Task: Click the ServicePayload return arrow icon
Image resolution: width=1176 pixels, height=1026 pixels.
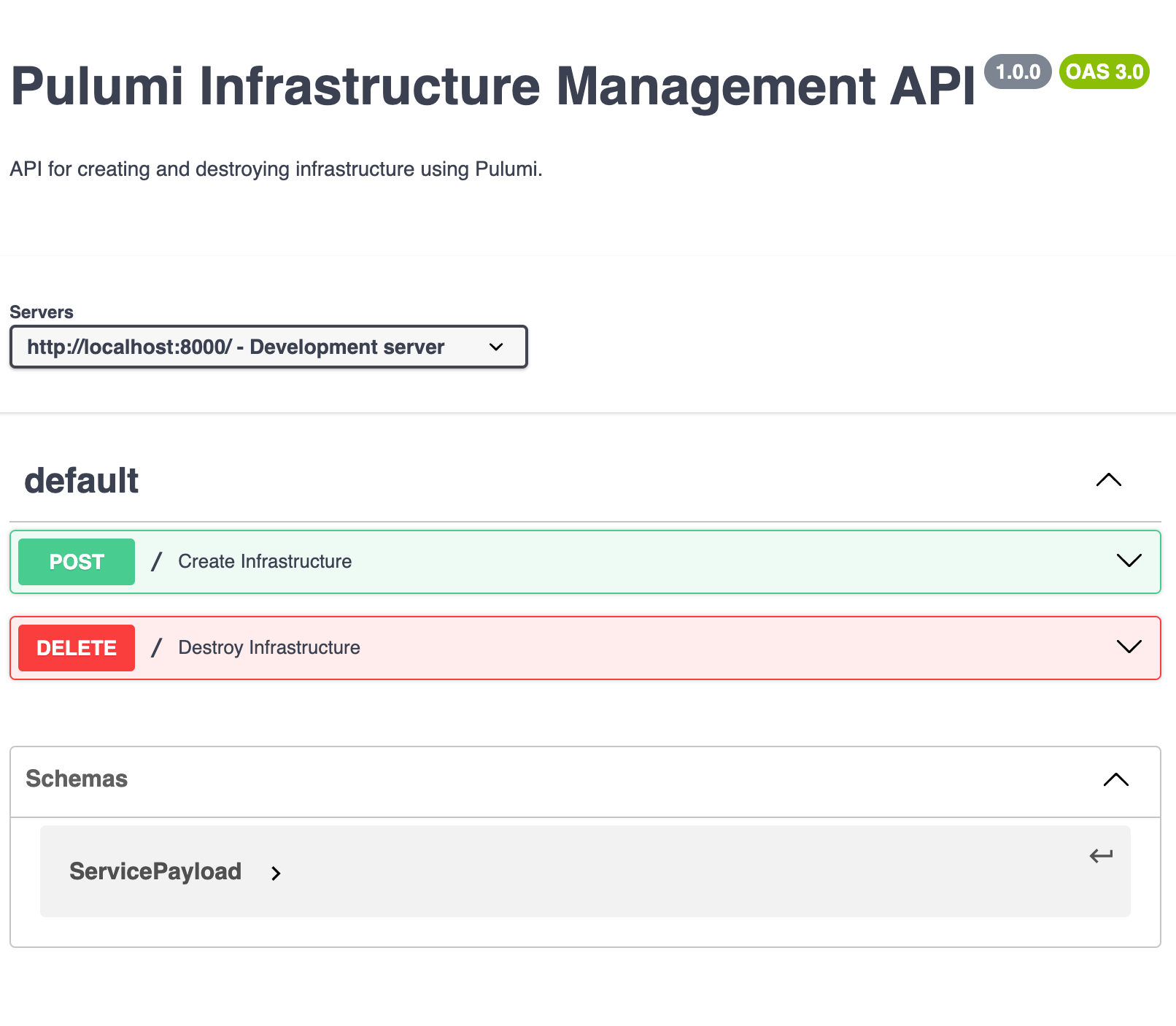Action: (1101, 855)
